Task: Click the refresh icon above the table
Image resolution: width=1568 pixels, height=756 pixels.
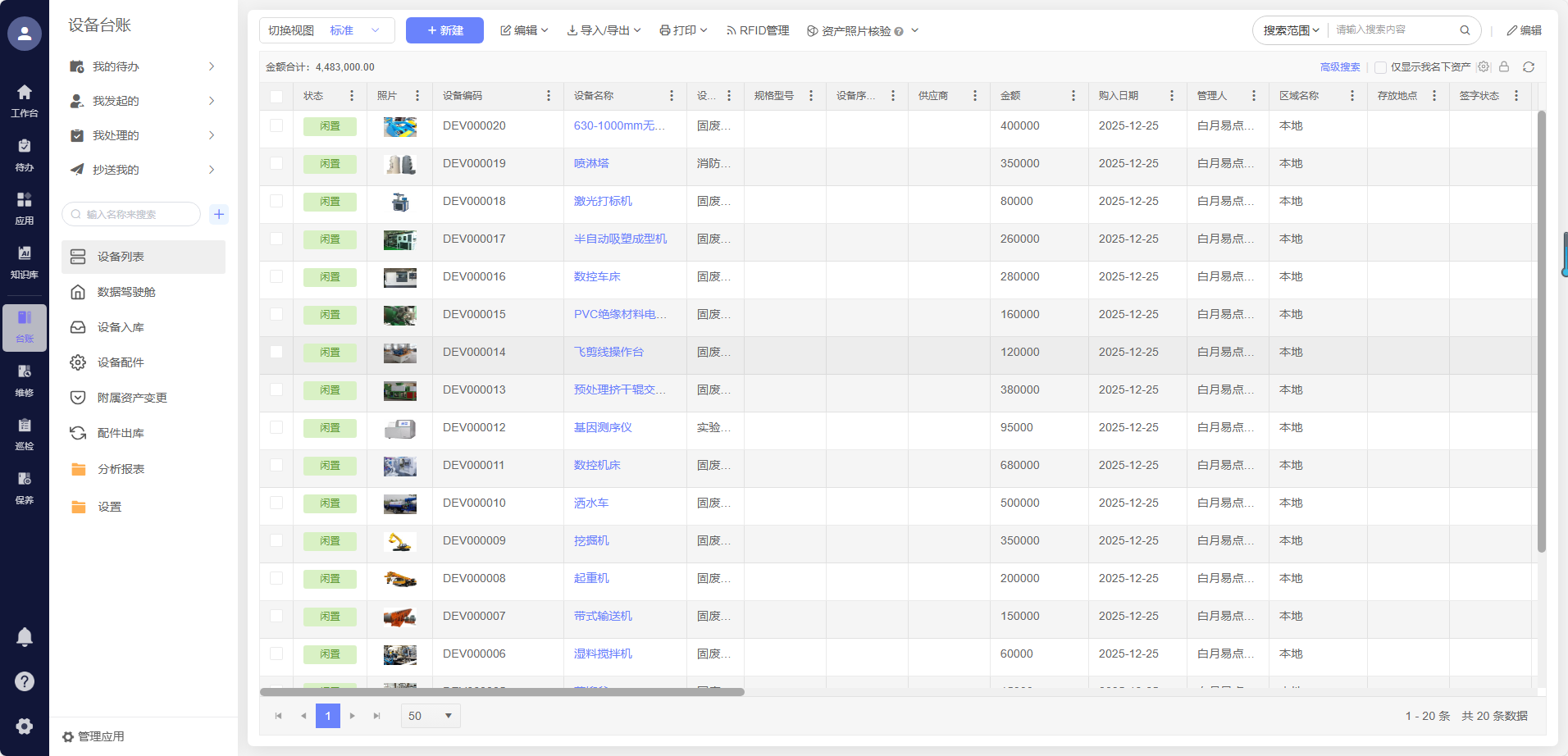Action: pos(1529,67)
